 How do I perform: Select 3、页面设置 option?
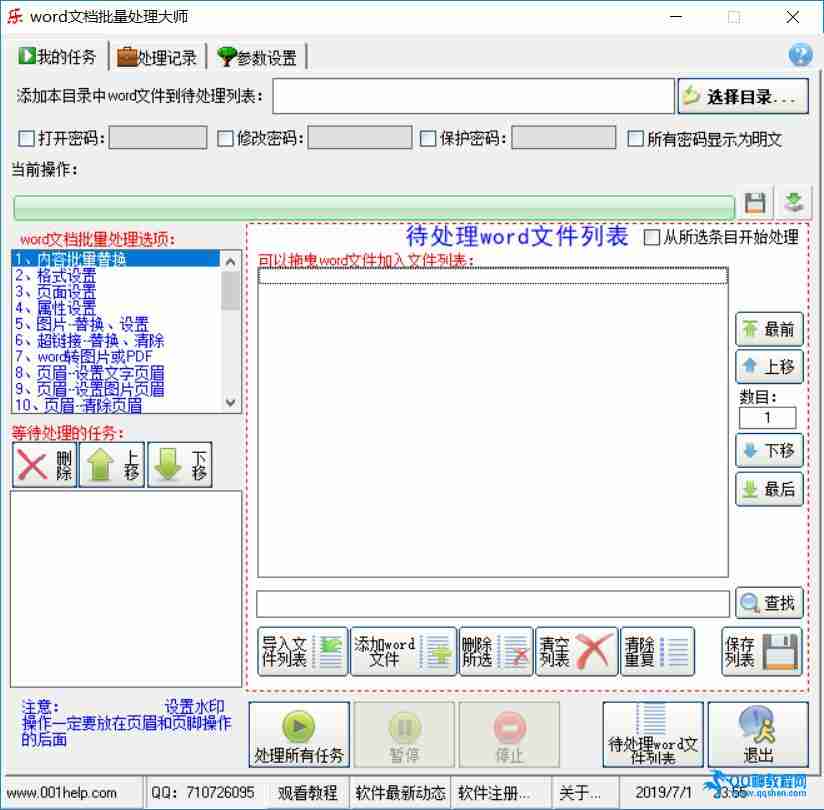(x=115, y=291)
